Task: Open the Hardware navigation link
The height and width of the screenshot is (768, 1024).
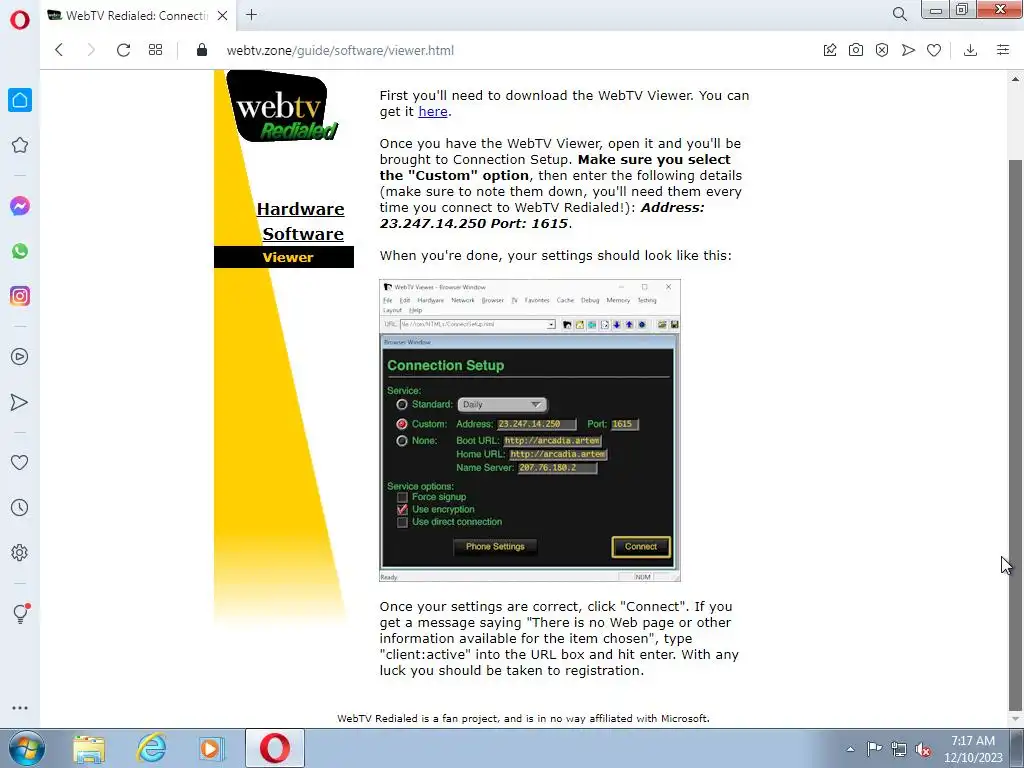Action: tap(300, 209)
